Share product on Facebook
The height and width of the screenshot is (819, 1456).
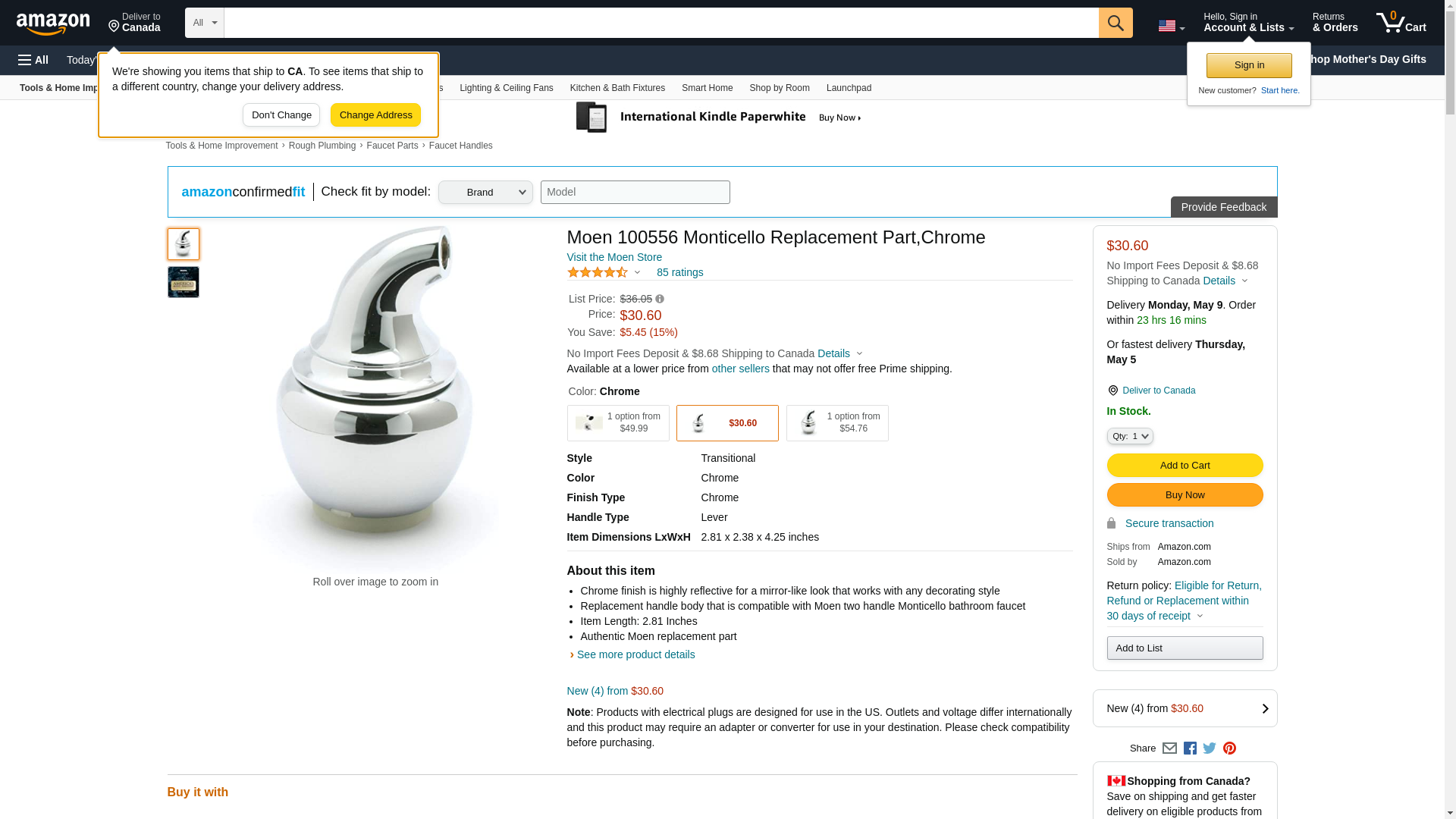1190,748
